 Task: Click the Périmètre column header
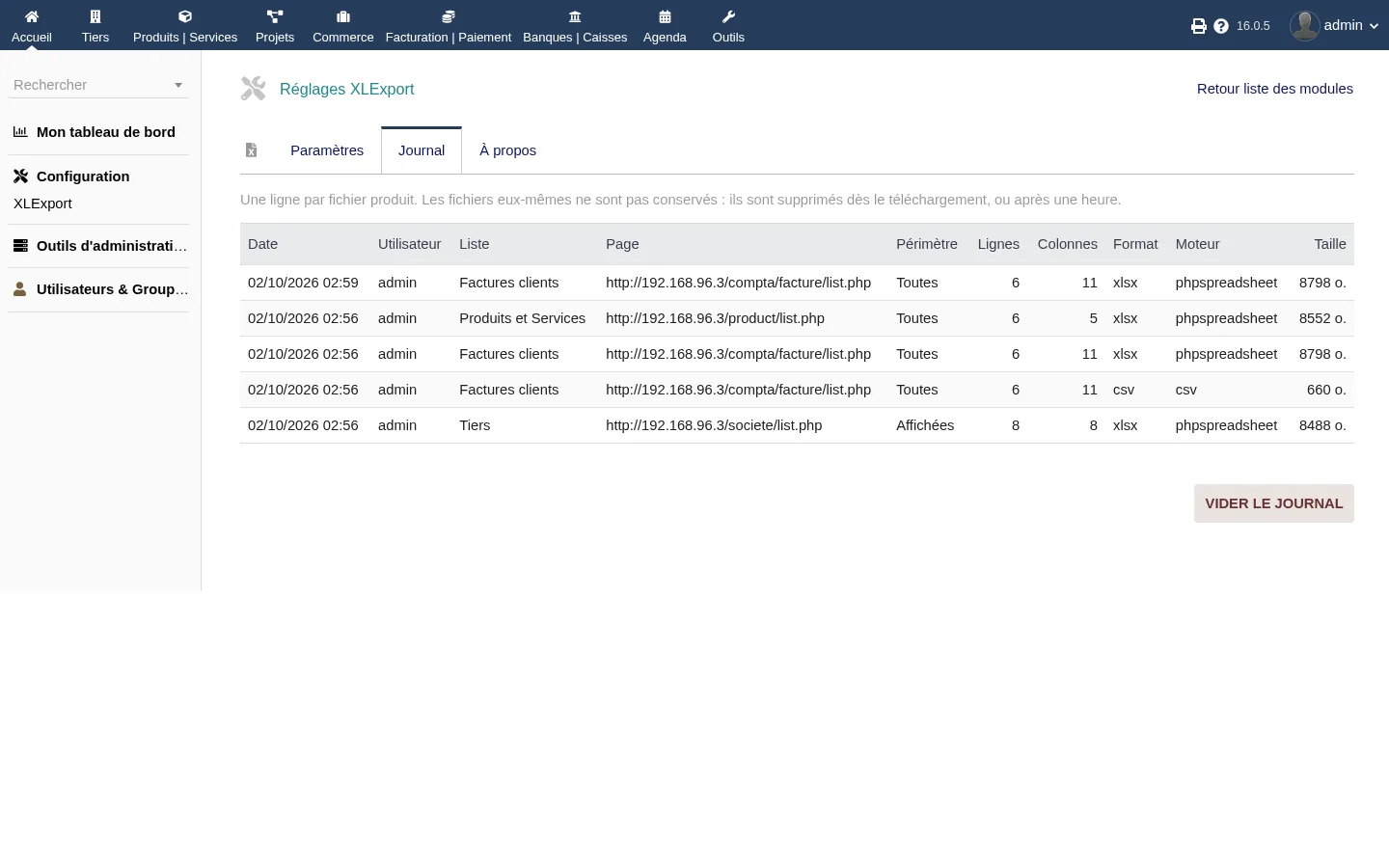pyautogui.click(x=927, y=244)
